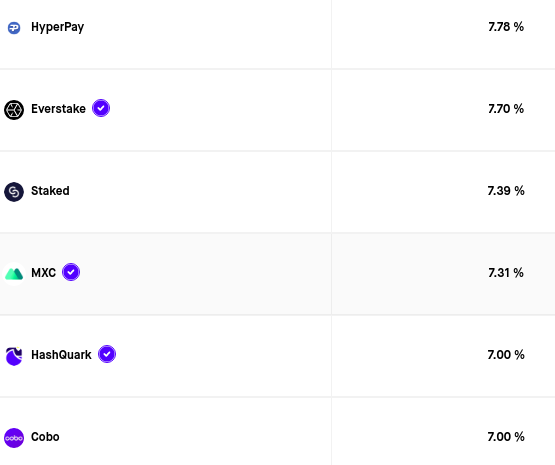Select the 7.78 % reward value

(x=506, y=27)
